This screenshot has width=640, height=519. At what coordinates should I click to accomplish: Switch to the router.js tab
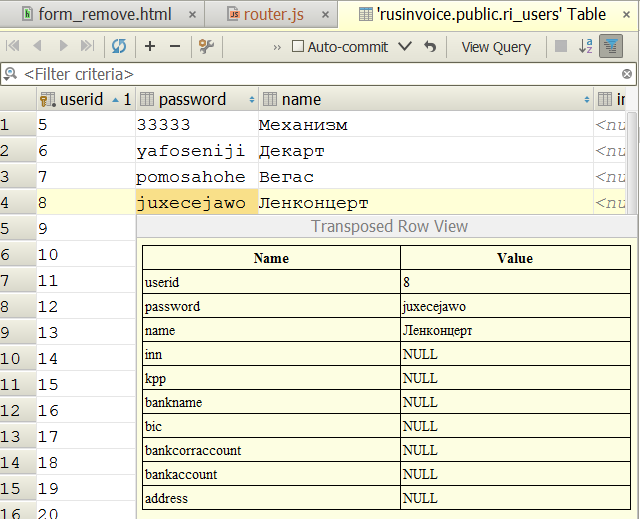pos(271,15)
